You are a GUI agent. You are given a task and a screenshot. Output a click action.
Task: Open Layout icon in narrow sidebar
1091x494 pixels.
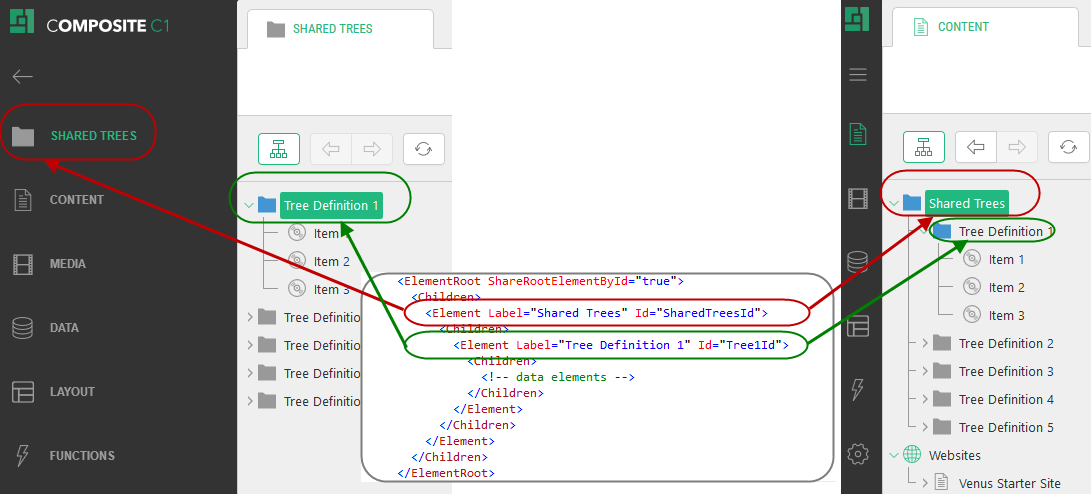coord(857,326)
